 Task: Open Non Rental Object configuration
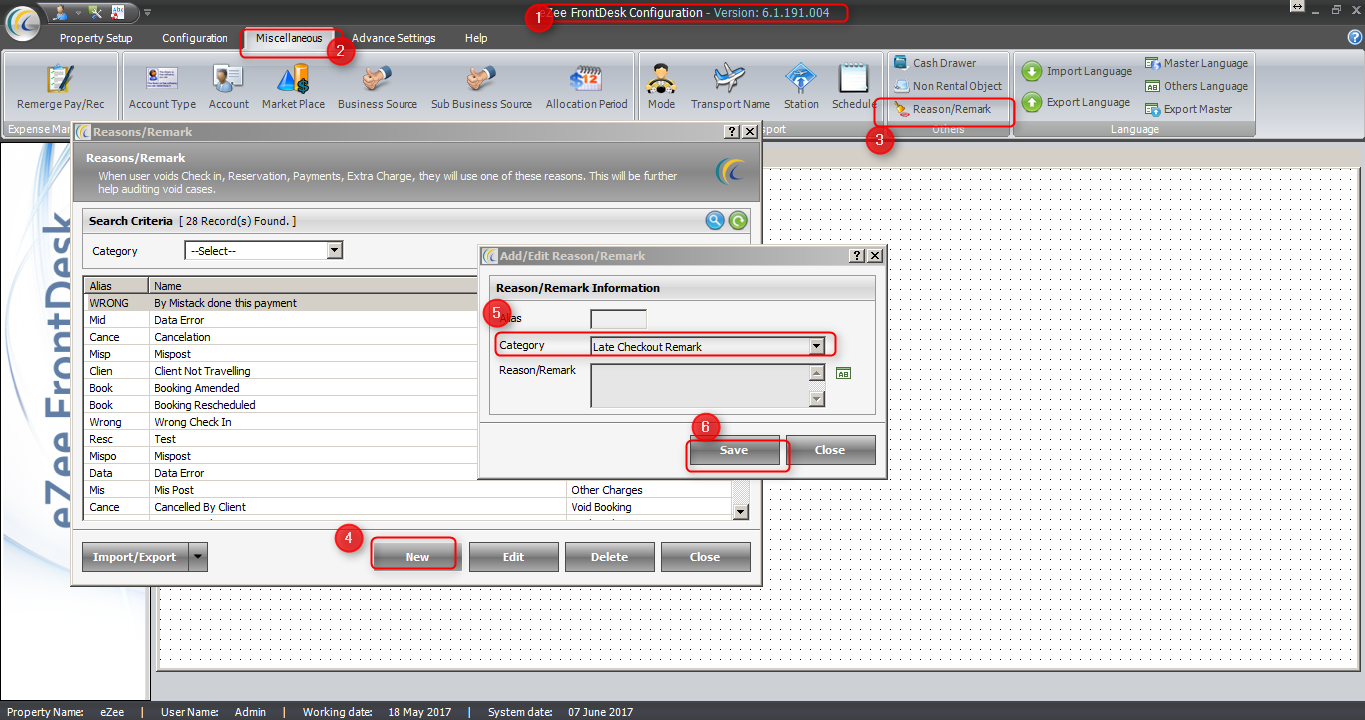coord(947,86)
